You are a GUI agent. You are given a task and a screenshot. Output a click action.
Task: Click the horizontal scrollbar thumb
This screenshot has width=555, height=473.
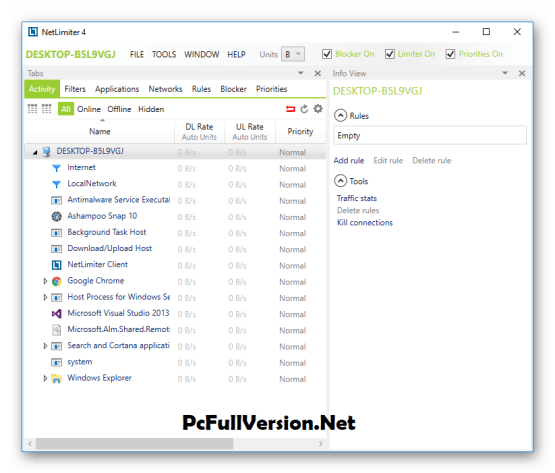tap(135, 443)
